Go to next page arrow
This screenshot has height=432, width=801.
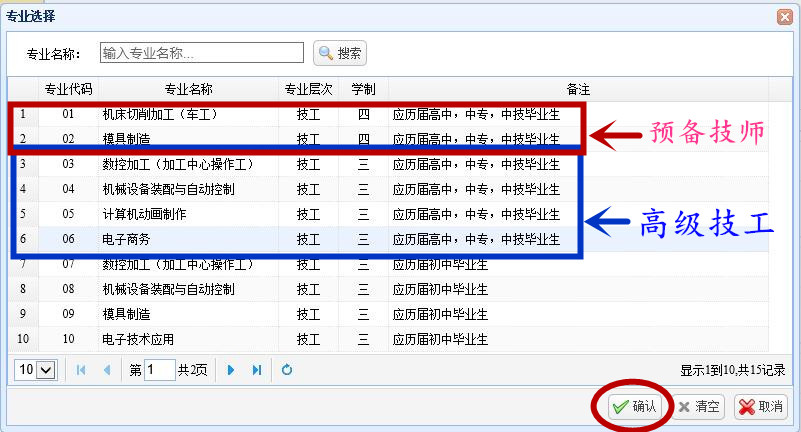pyautogui.click(x=231, y=370)
